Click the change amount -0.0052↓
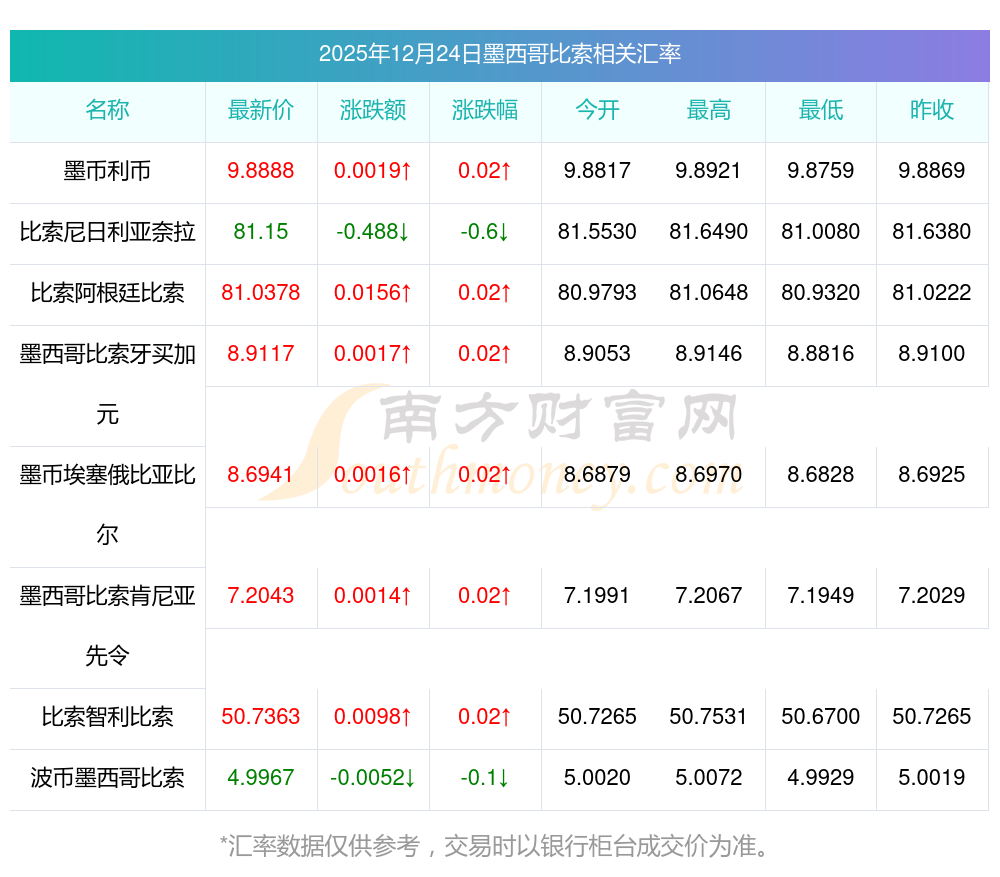Screen dimensions: 1000x877 (373, 778)
